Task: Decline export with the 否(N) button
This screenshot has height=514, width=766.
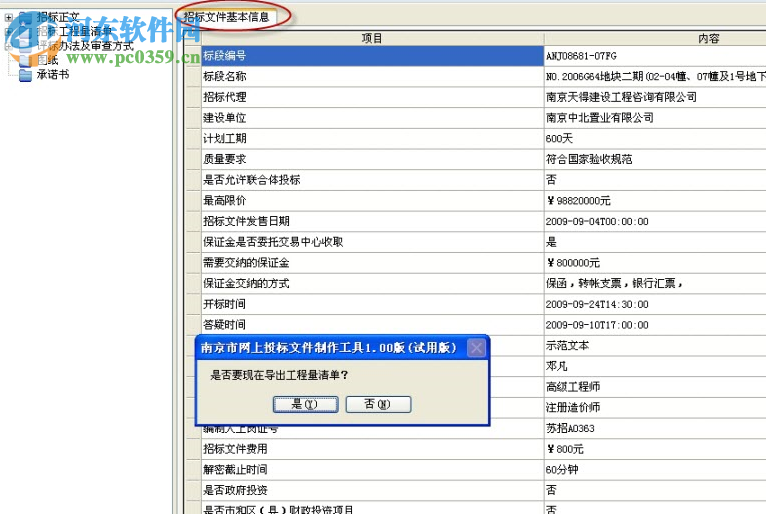Action: (378, 404)
